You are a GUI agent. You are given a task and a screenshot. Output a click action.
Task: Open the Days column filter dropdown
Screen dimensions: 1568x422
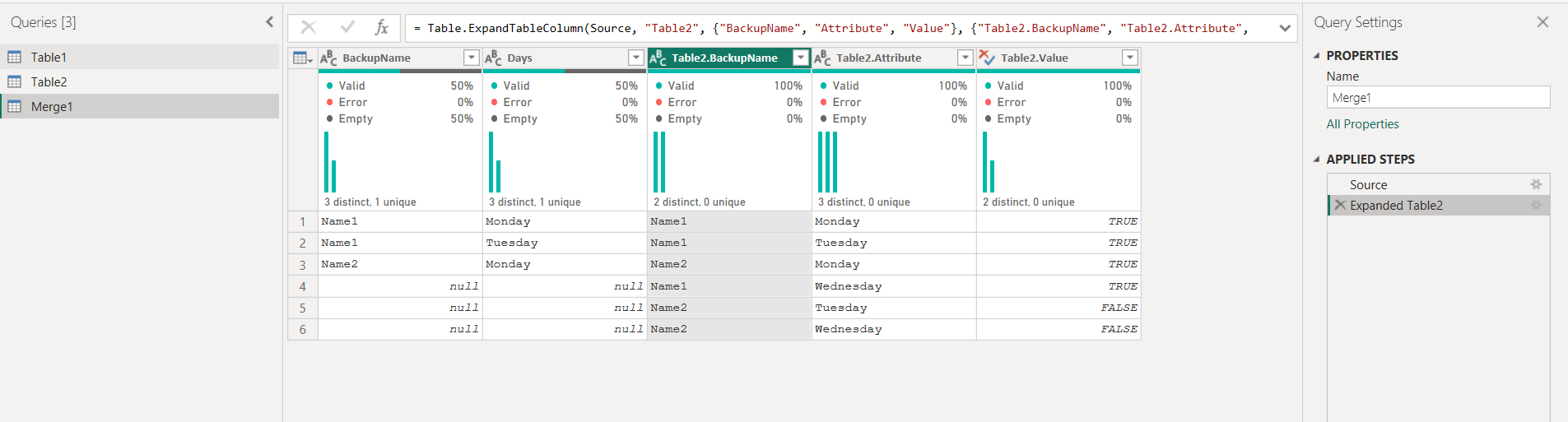[636, 58]
